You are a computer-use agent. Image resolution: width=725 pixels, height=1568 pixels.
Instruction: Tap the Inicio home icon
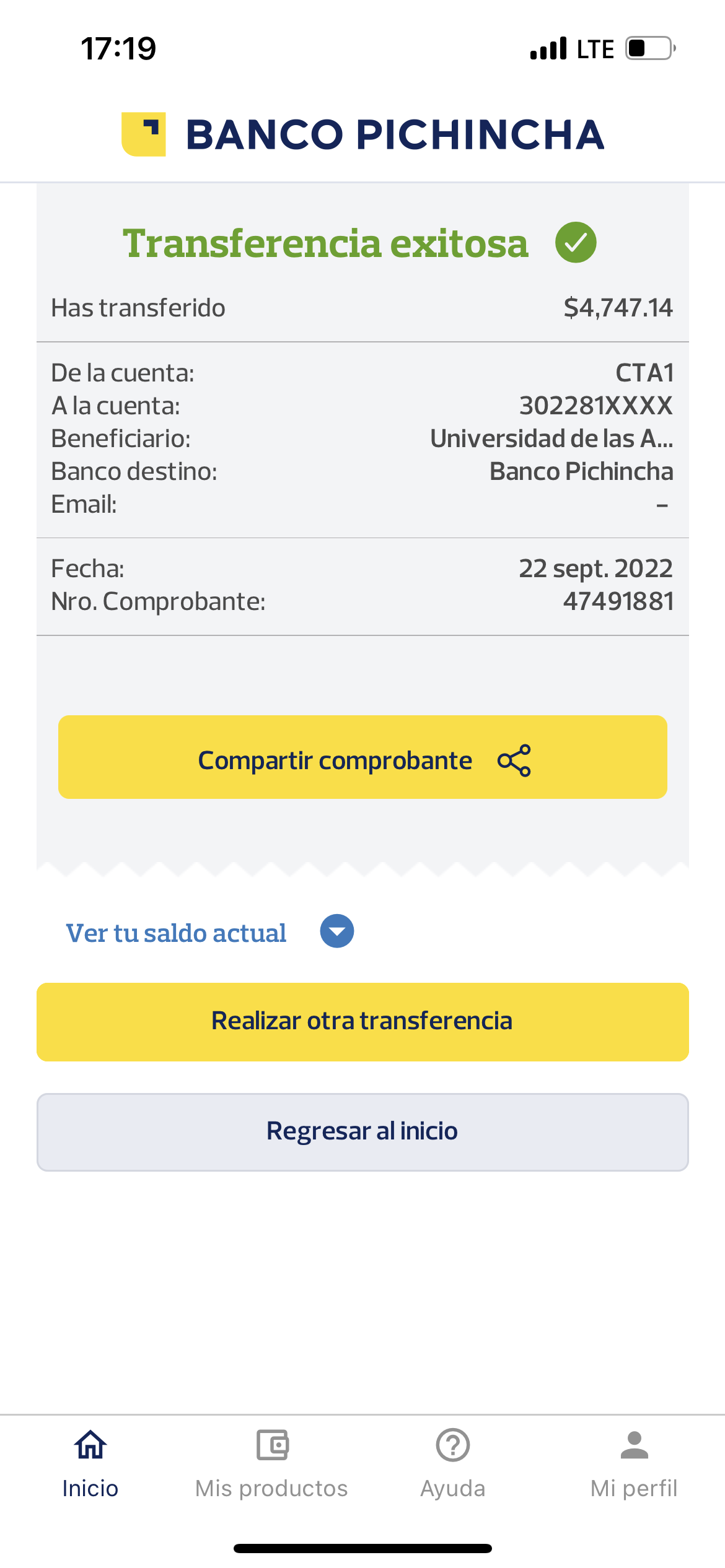coord(90,1445)
